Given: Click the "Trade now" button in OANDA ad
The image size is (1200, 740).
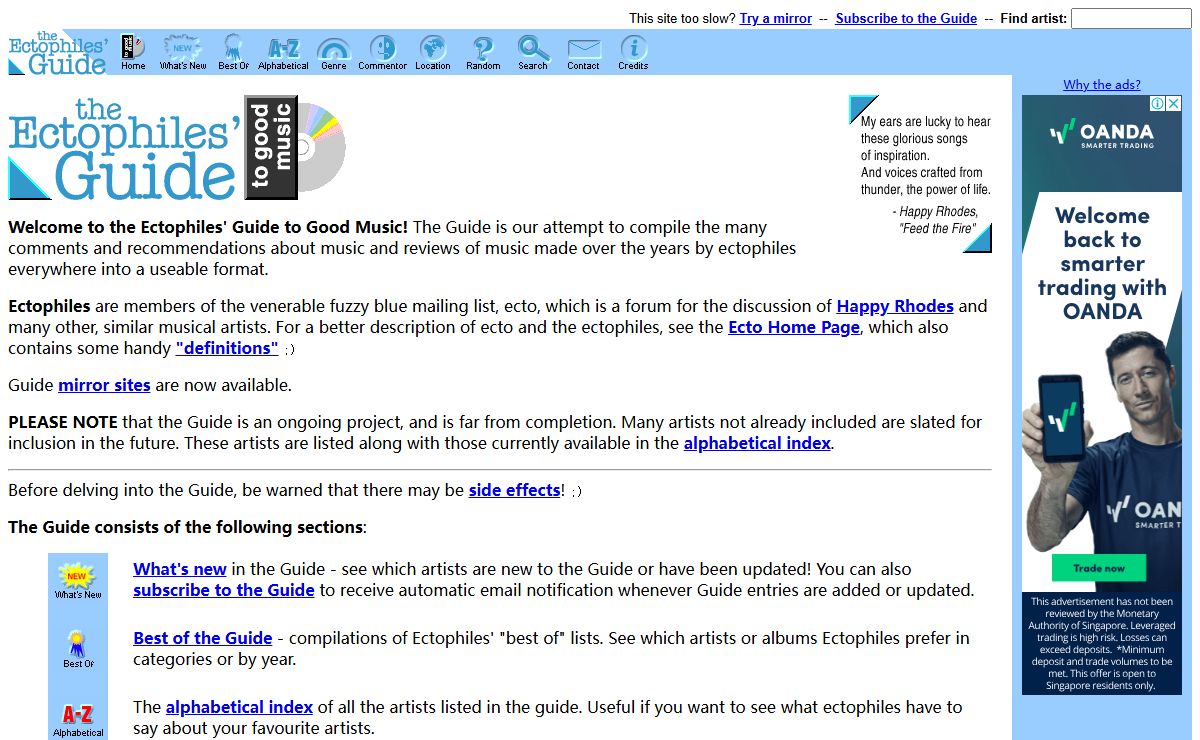Looking at the screenshot, I should click(1099, 568).
